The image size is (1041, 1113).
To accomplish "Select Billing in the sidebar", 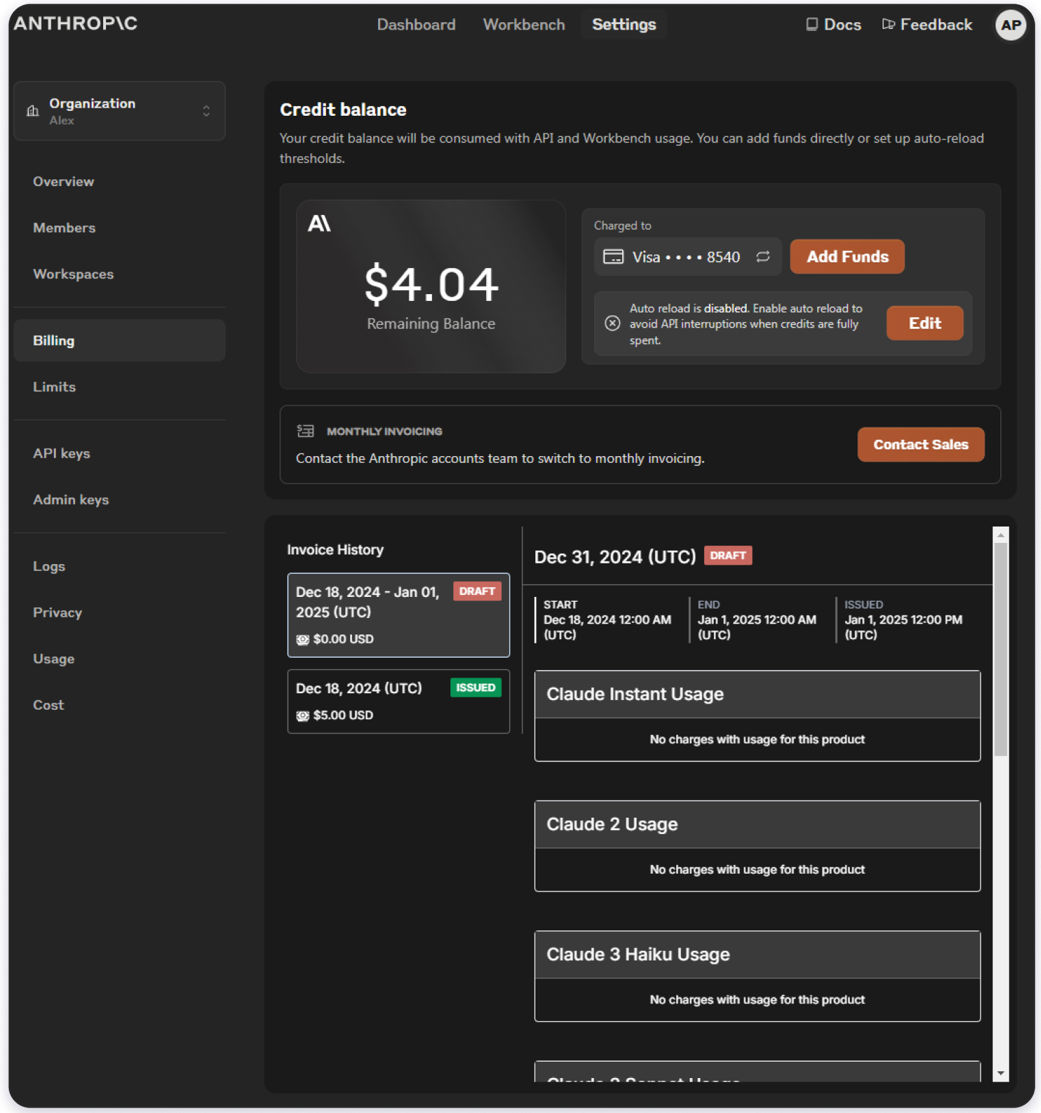I will (x=119, y=341).
